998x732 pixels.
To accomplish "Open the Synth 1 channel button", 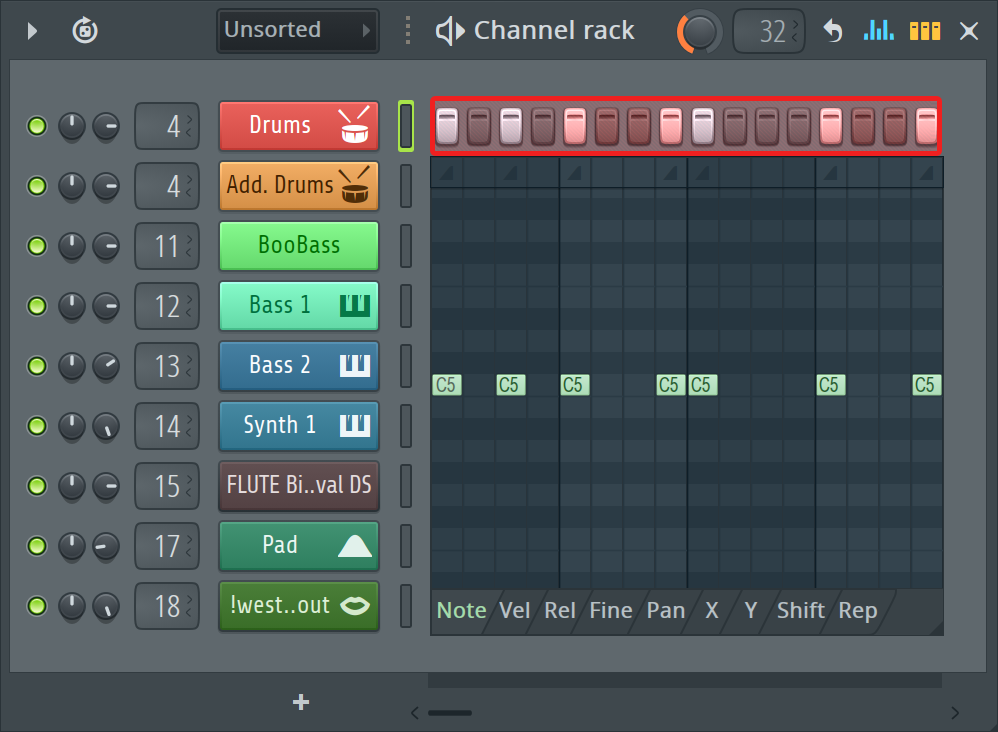I will tap(299, 426).
